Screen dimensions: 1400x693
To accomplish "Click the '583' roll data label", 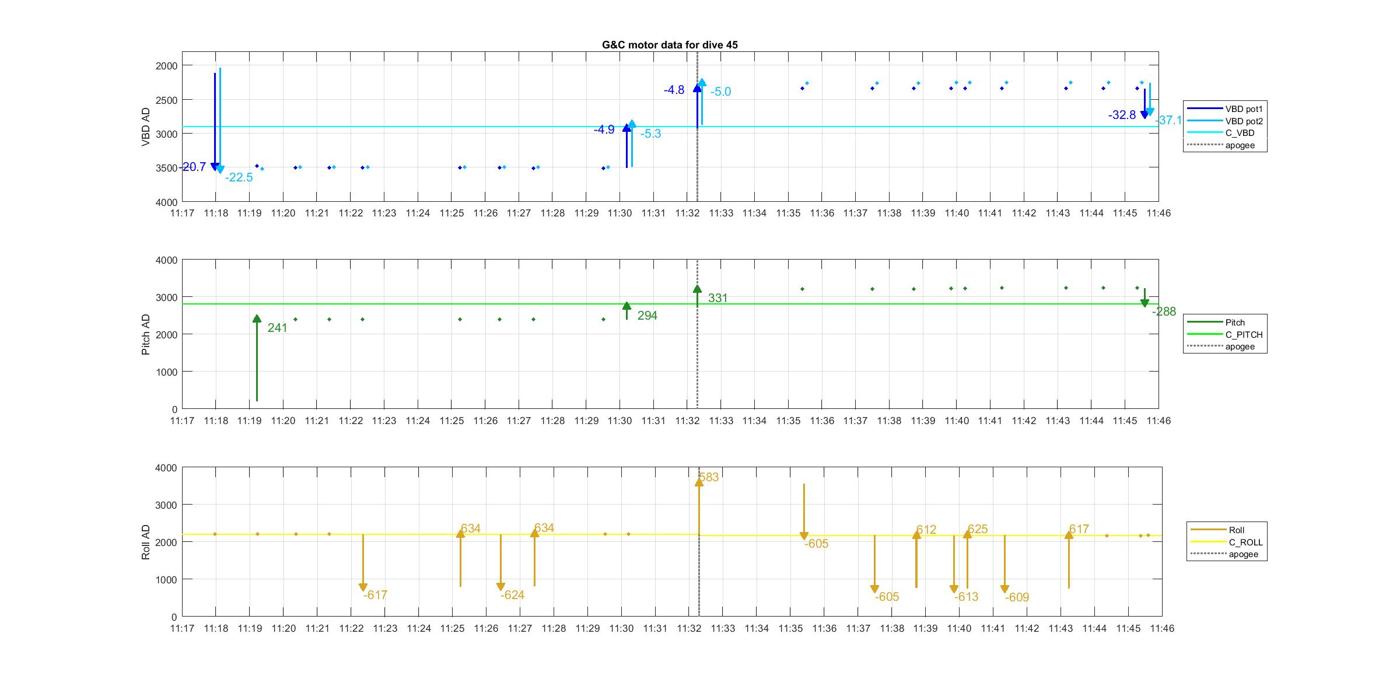I will point(709,477).
